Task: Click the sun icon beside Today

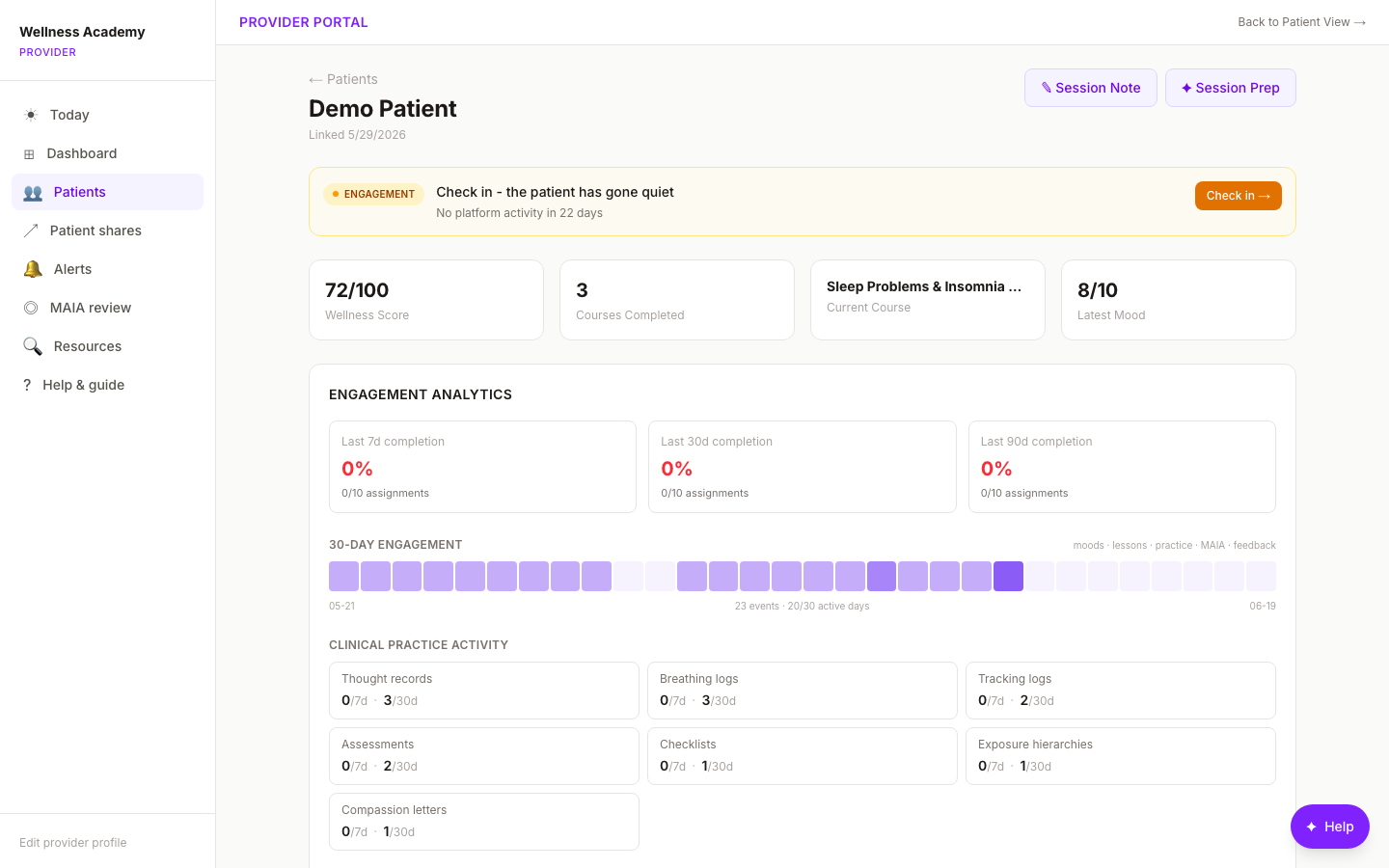Action: 31,115
